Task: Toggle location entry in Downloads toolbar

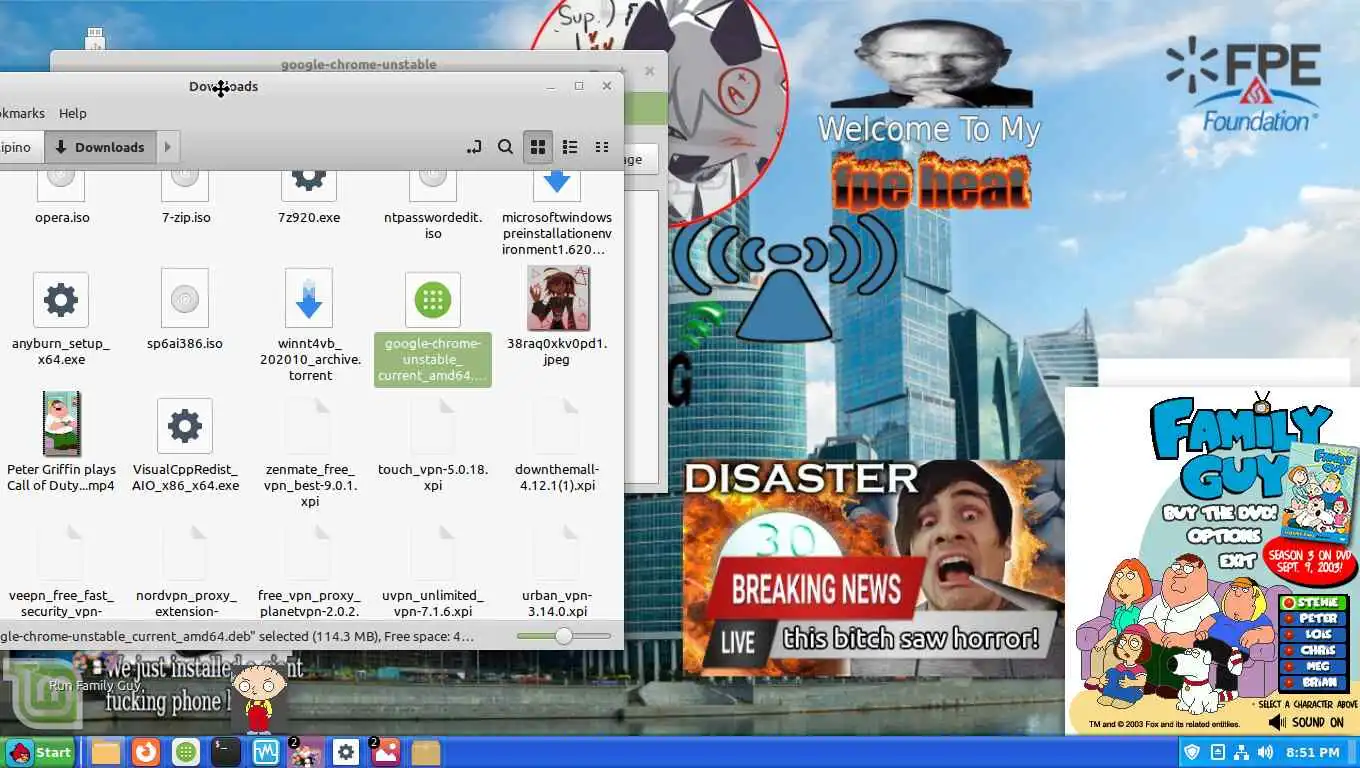Action: pos(474,147)
